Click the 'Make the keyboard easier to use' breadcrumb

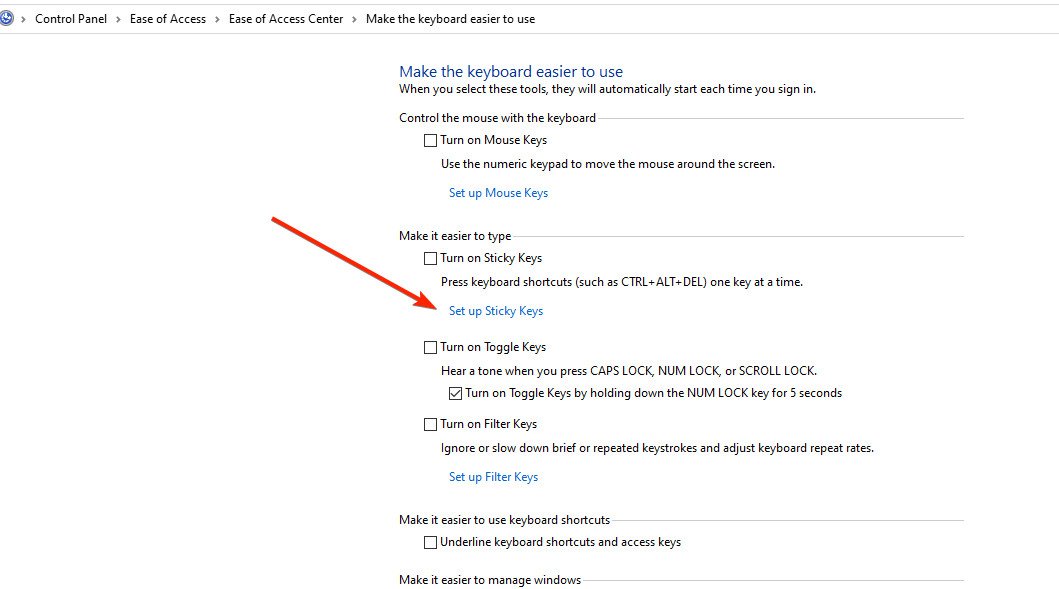(x=450, y=19)
